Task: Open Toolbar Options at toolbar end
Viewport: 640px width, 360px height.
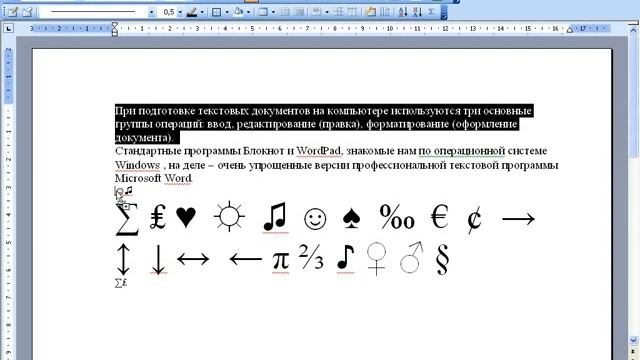Action: tap(444, 12)
